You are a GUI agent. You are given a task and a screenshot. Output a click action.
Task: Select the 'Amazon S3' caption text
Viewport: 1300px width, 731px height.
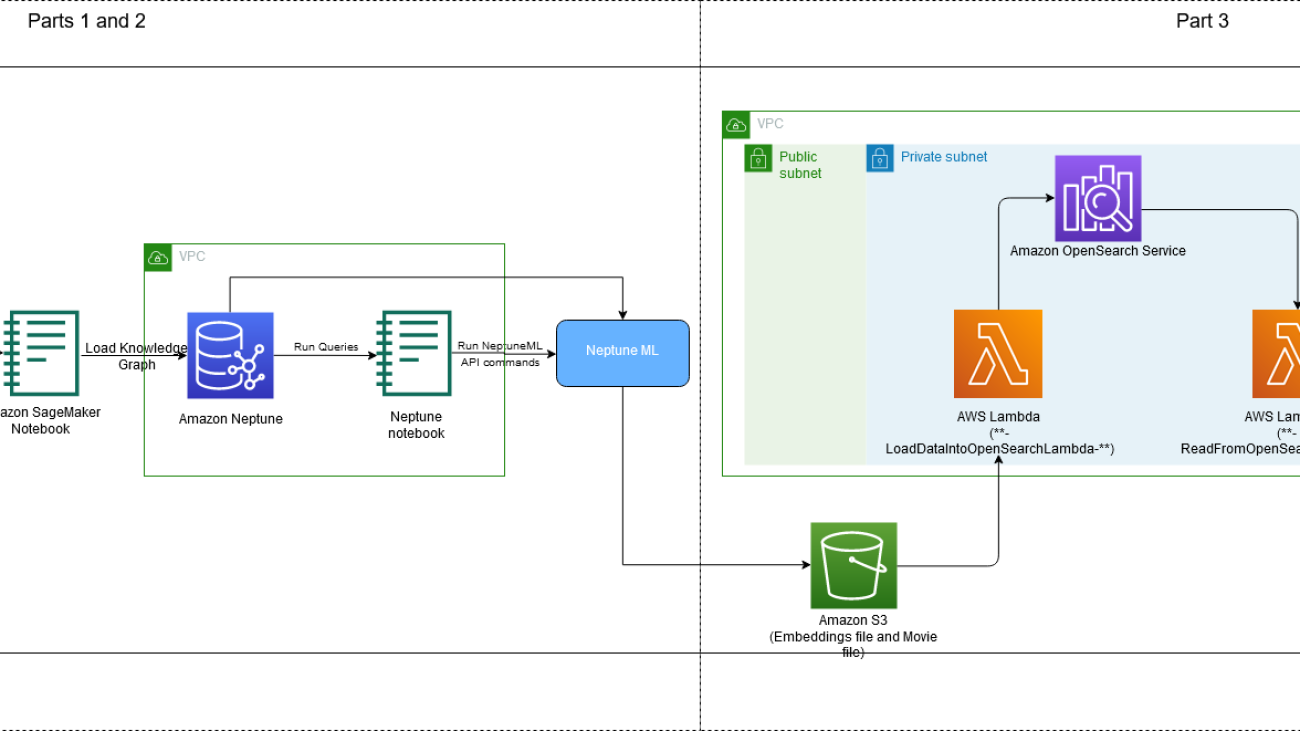click(853, 620)
